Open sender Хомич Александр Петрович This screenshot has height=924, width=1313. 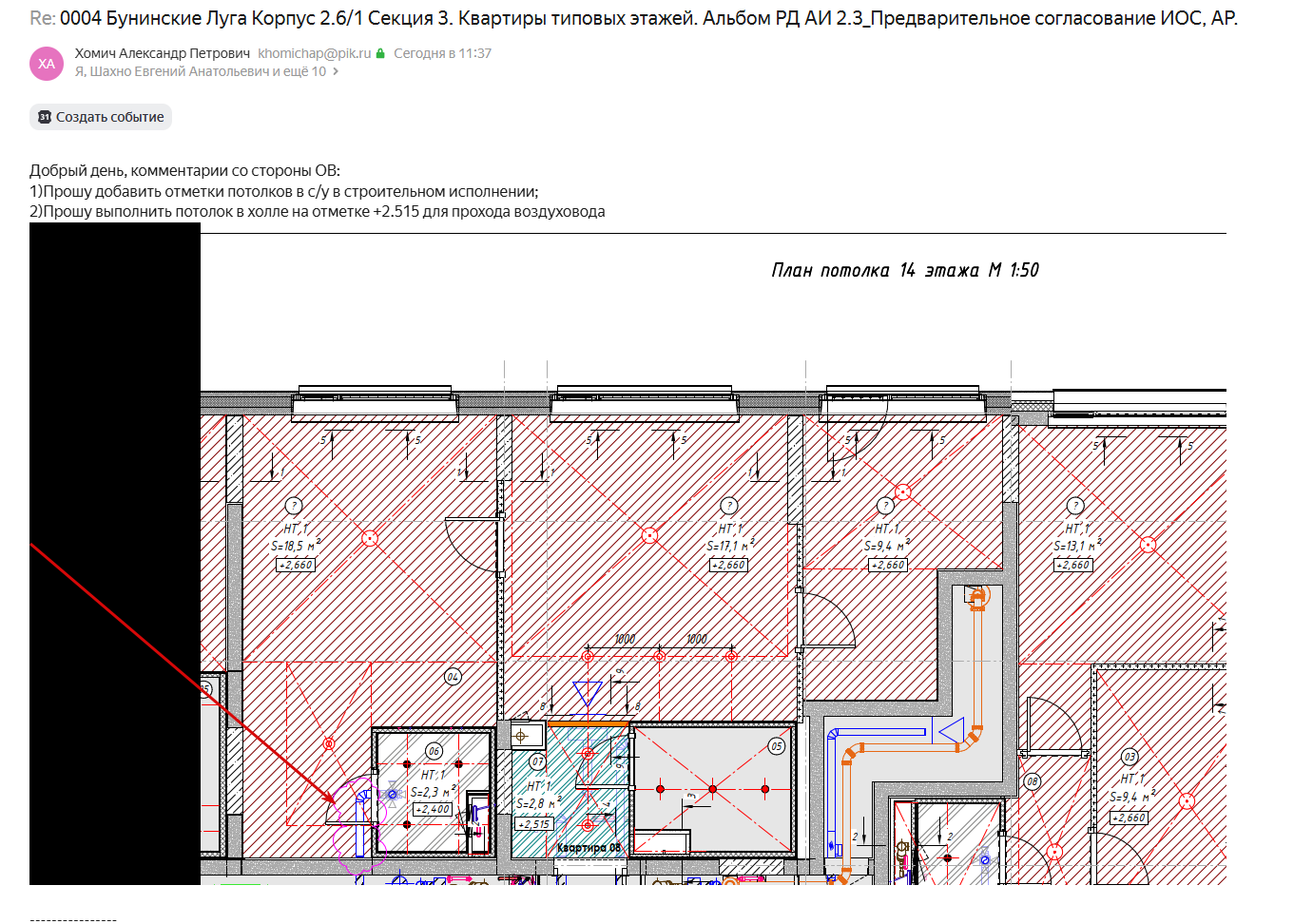pos(163,53)
